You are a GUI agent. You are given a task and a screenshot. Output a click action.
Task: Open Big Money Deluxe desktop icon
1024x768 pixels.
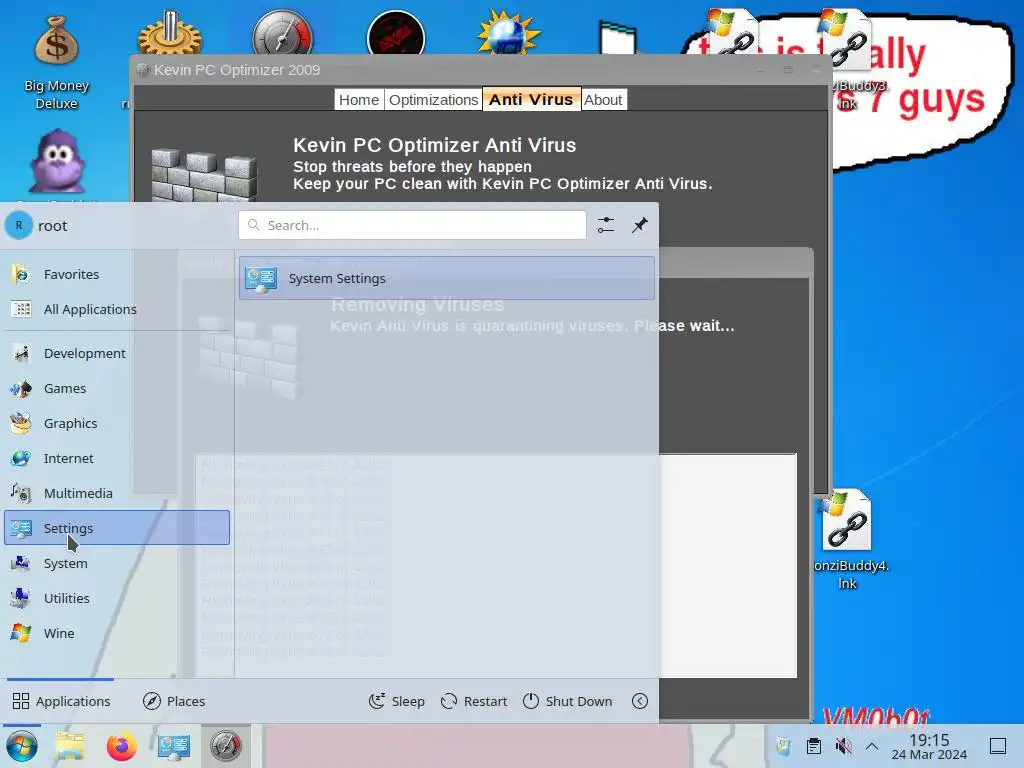(x=56, y=63)
